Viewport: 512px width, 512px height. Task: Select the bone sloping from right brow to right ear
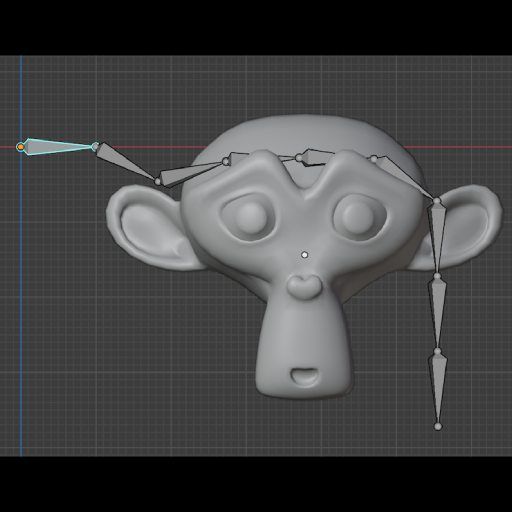pos(405,177)
